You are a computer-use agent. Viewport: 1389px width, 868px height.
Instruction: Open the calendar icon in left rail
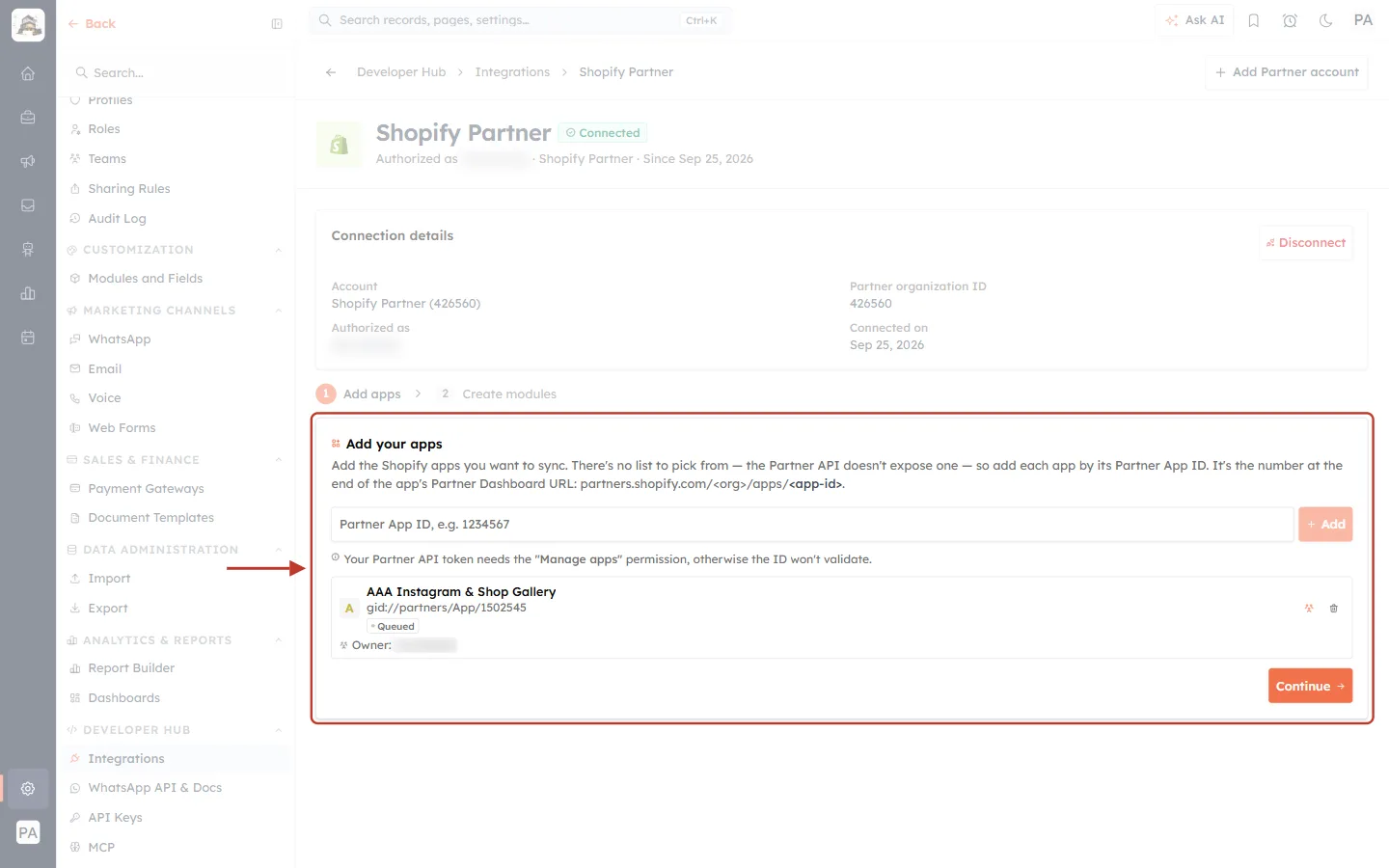pos(28,338)
